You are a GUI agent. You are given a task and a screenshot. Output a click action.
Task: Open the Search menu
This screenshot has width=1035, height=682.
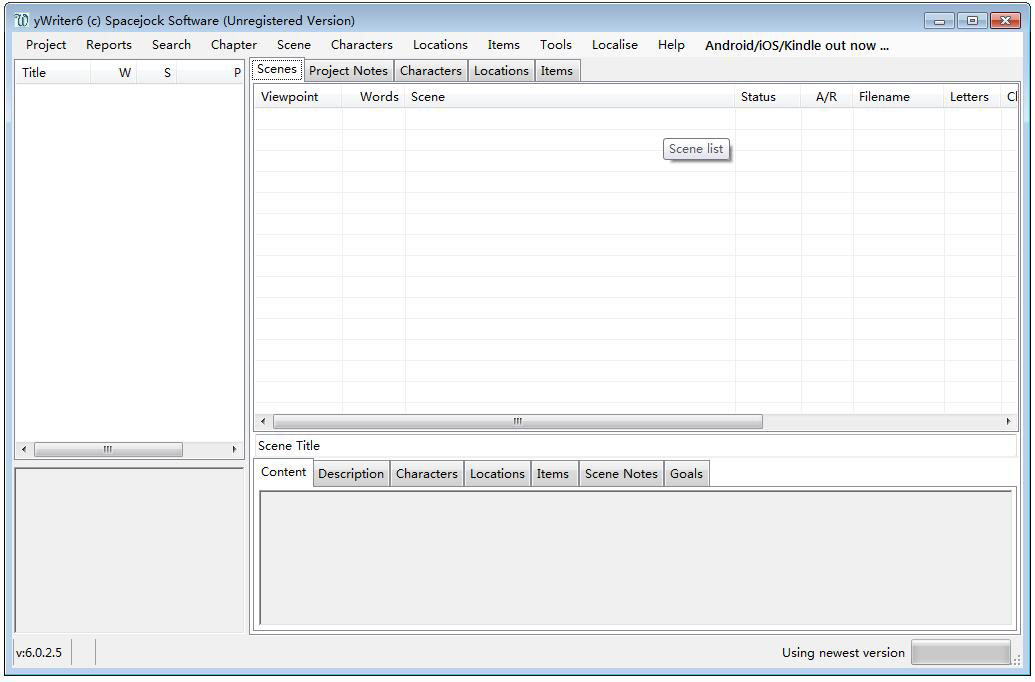171,45
